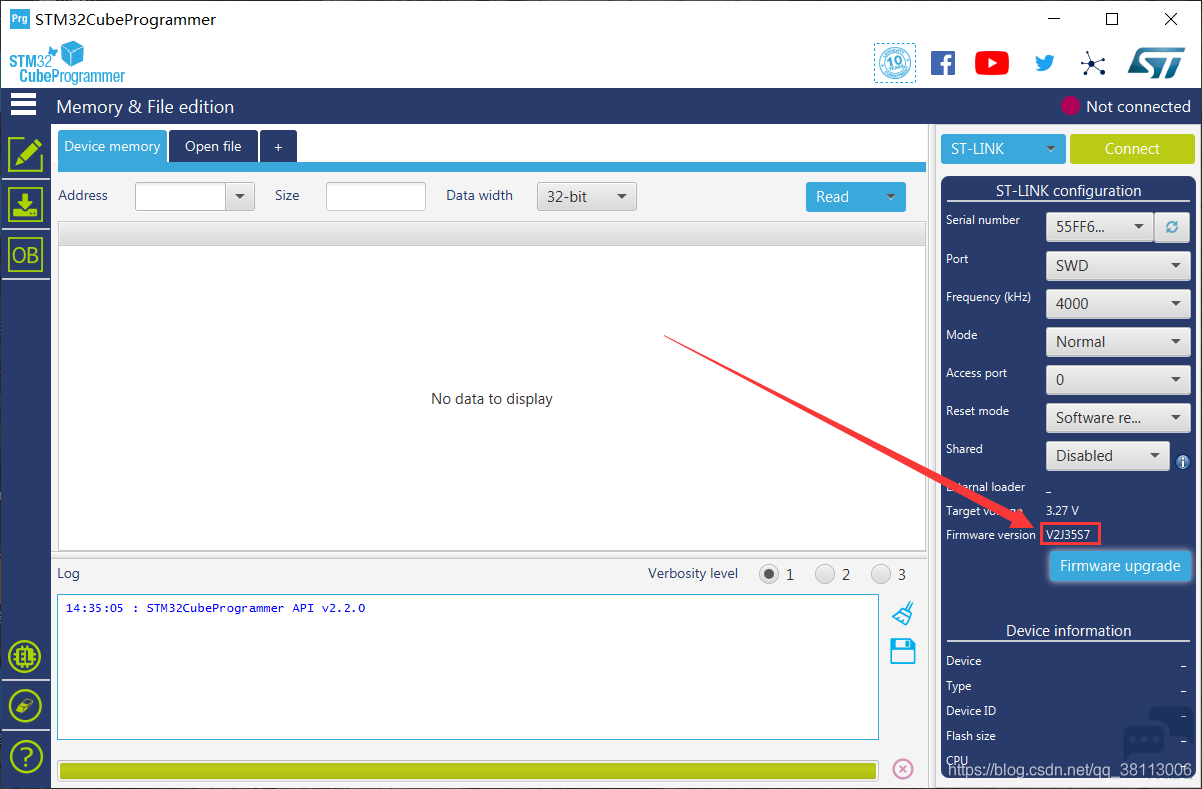1202x789 pixels.
Task: Click the Not connected status indicator
Action: tap(1126, 106)
